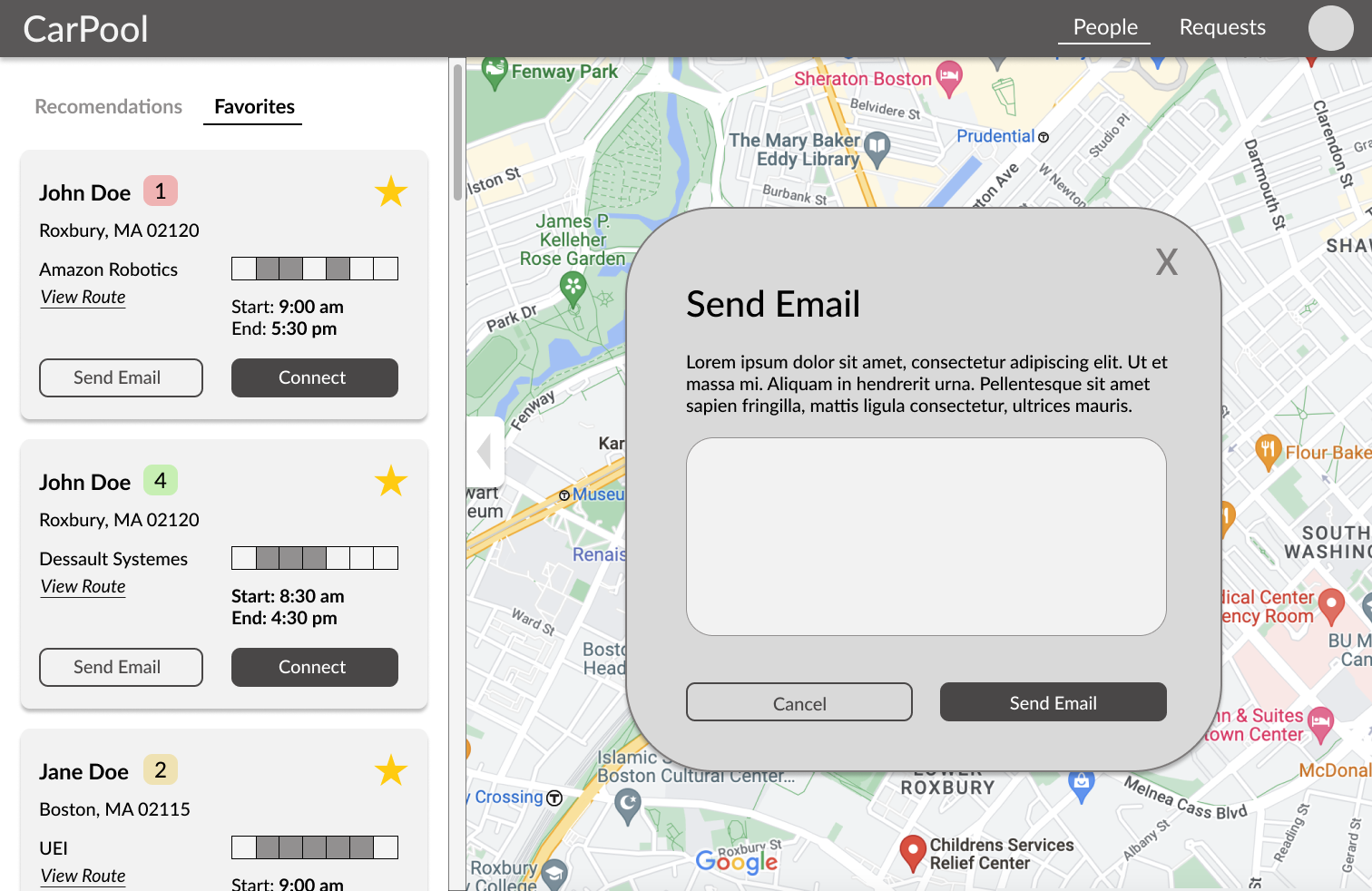Click the weekday schedule bar for Dessault Systemes
This screenshot has height=891, width=1372.
tap(315, 558)
